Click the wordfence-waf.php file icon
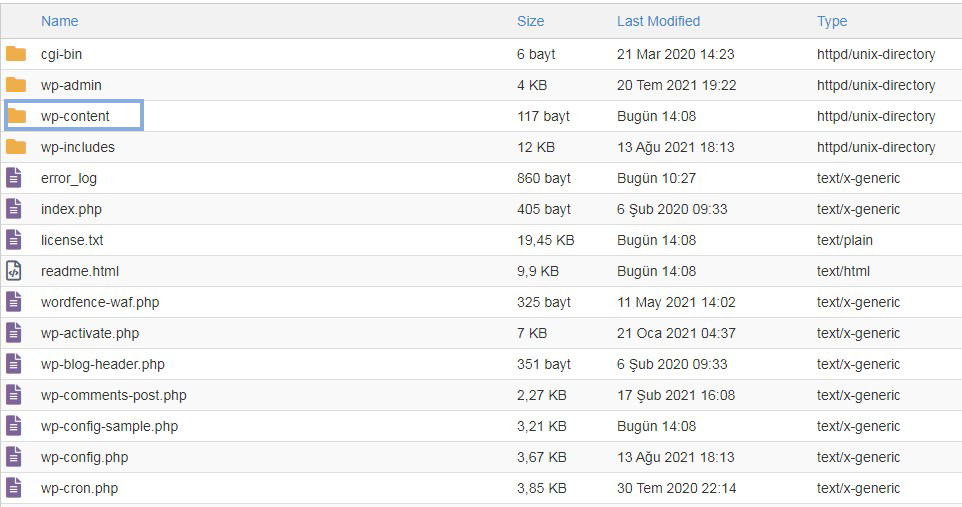The width and height of the screenshot is (962, 507). 13,302
